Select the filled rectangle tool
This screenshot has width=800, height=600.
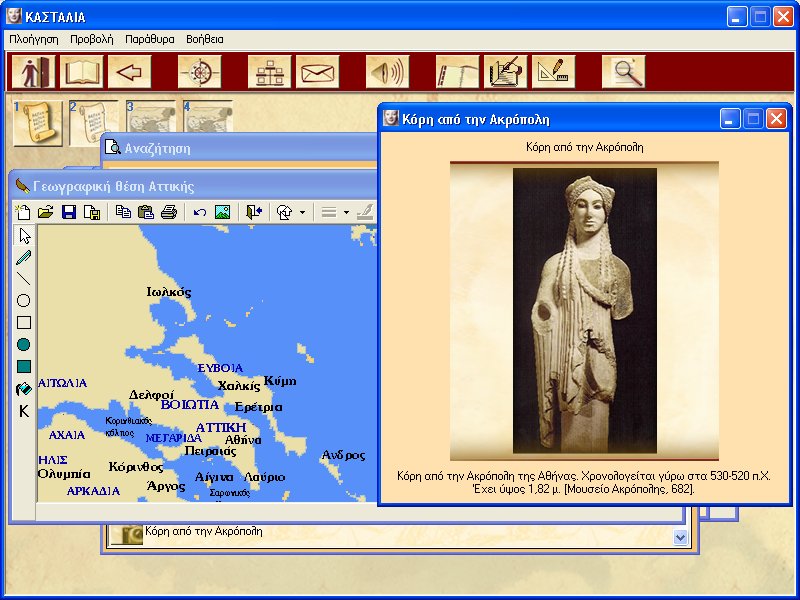[x=24, y=367]
